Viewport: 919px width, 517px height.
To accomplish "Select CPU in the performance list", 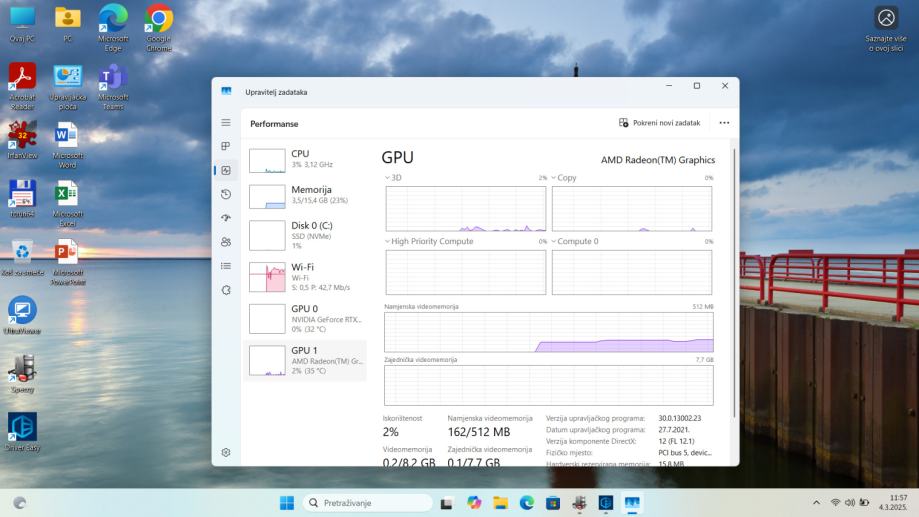I will [305, 160].
